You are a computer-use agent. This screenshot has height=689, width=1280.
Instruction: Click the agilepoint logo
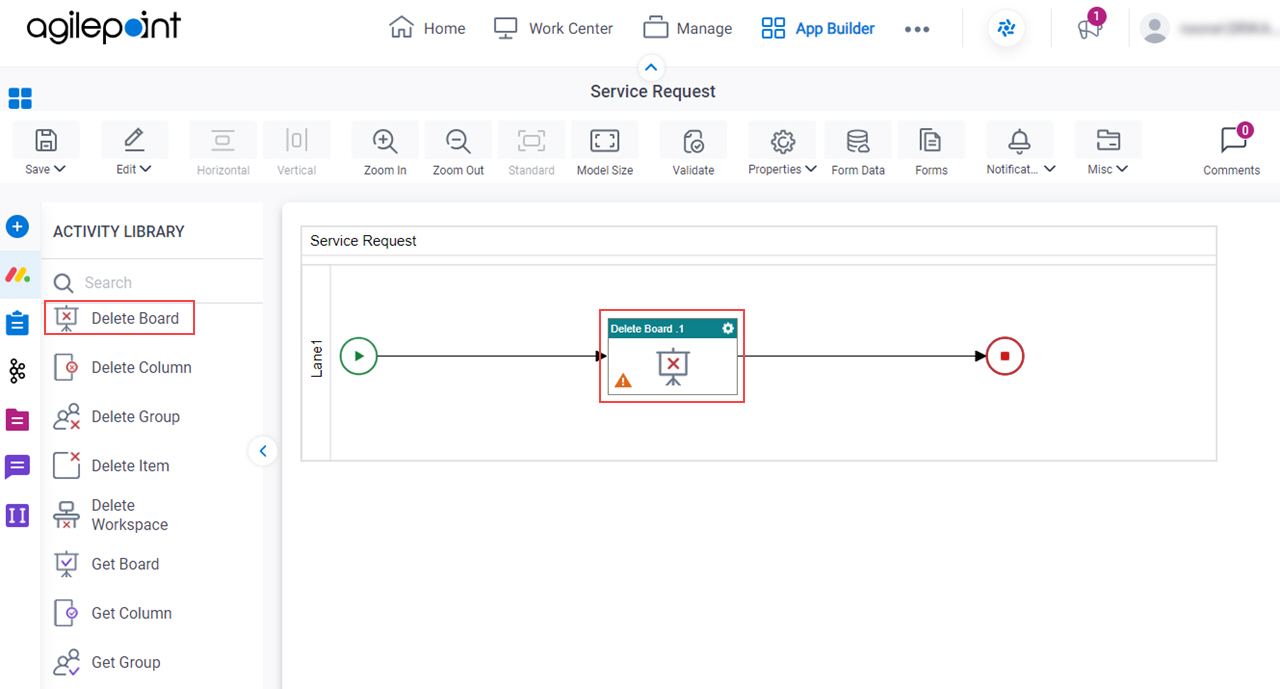(x=104, y=29)
